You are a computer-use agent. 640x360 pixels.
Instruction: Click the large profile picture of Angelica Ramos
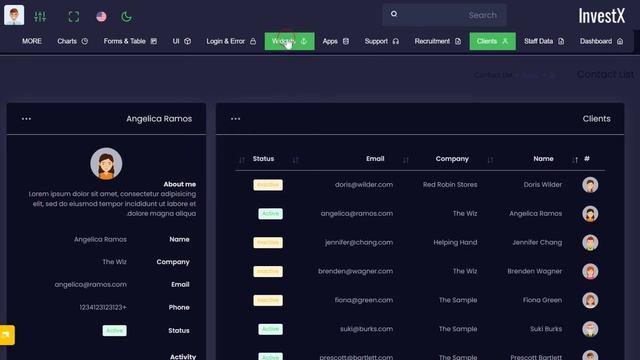[106, 164]
